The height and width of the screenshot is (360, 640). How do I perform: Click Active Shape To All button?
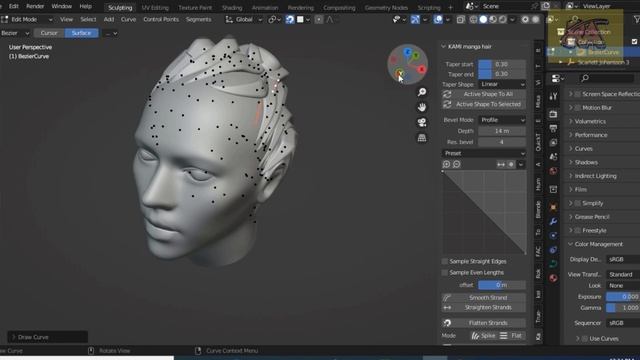point(484,94)
